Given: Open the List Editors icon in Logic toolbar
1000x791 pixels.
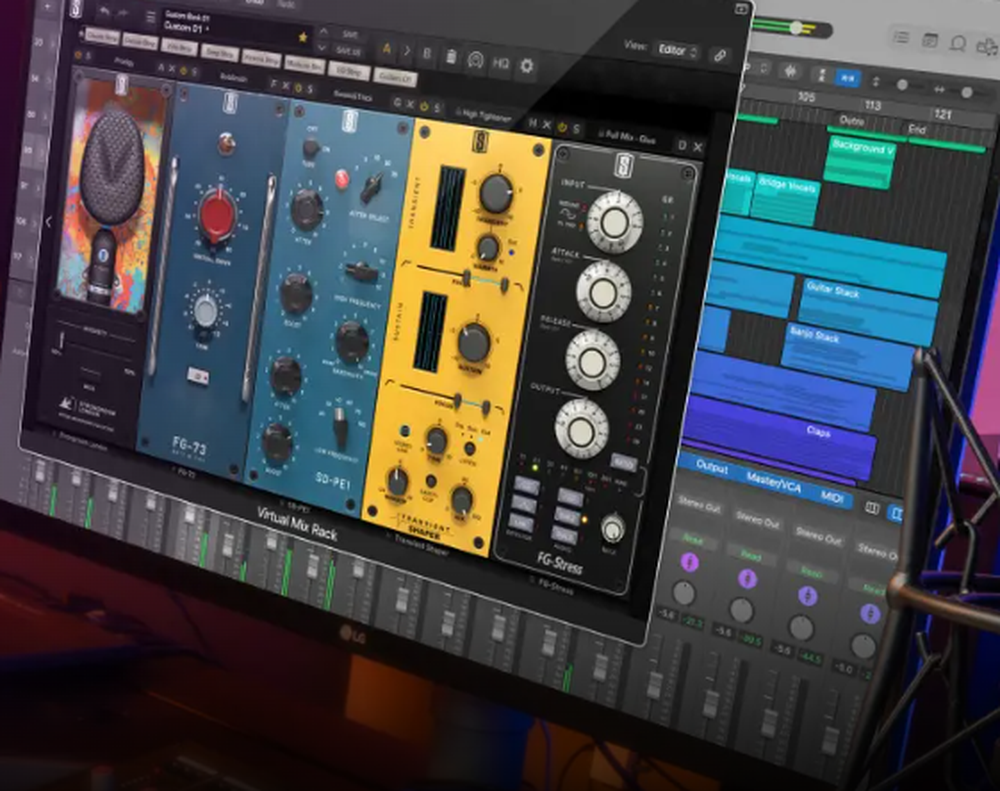Looking at the screenshot, I should pyautogui.click(x=901, y=37).
